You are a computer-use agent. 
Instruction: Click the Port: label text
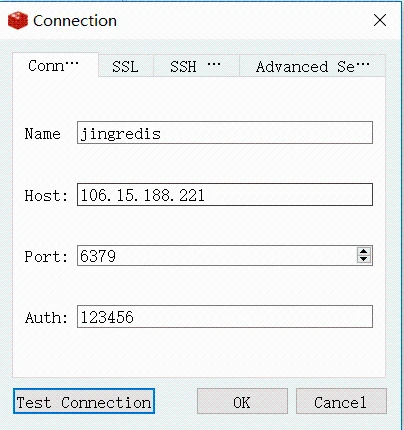click(46, 257)
